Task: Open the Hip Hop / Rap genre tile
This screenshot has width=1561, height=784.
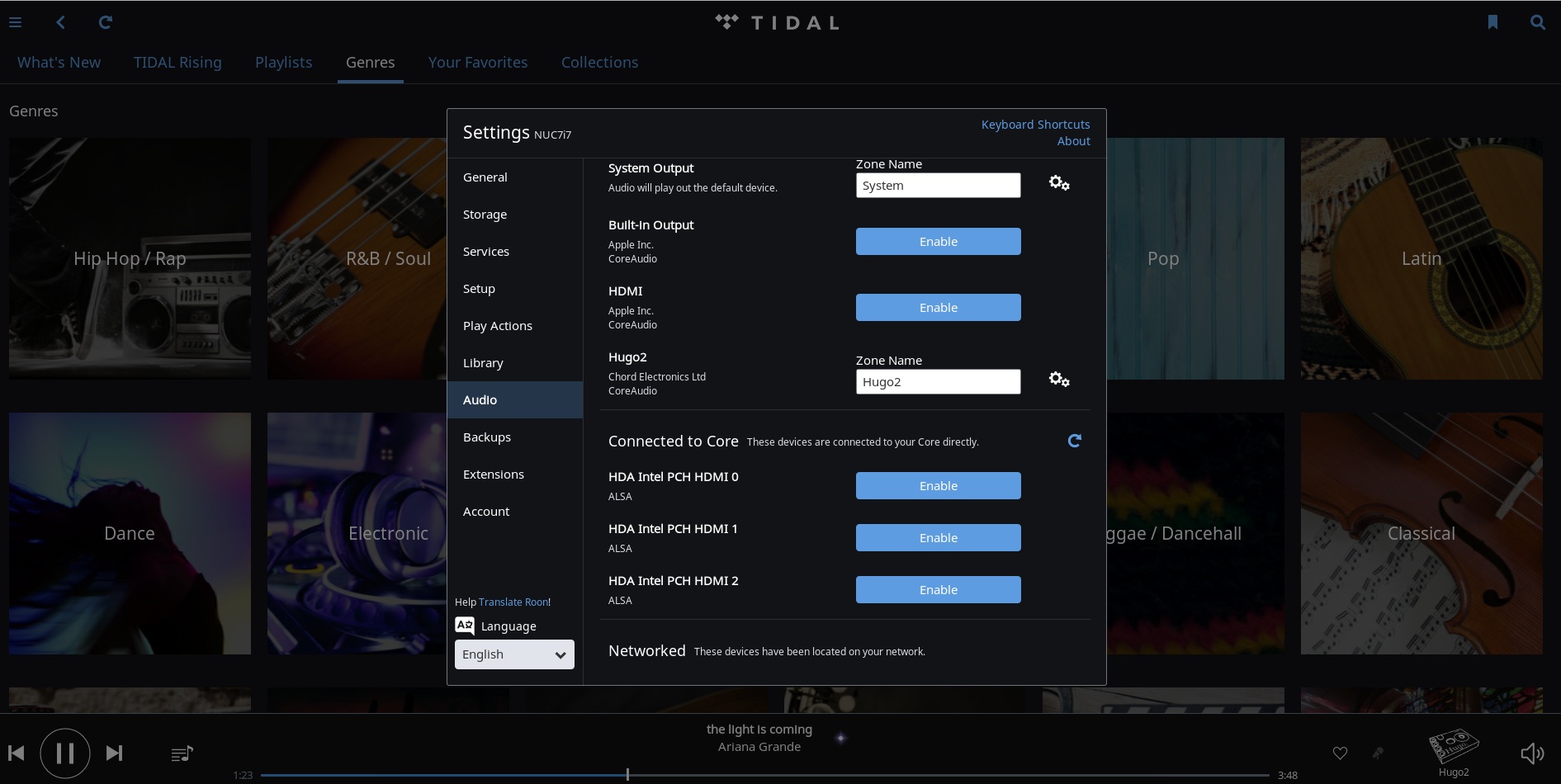Action: pos(130,258)
